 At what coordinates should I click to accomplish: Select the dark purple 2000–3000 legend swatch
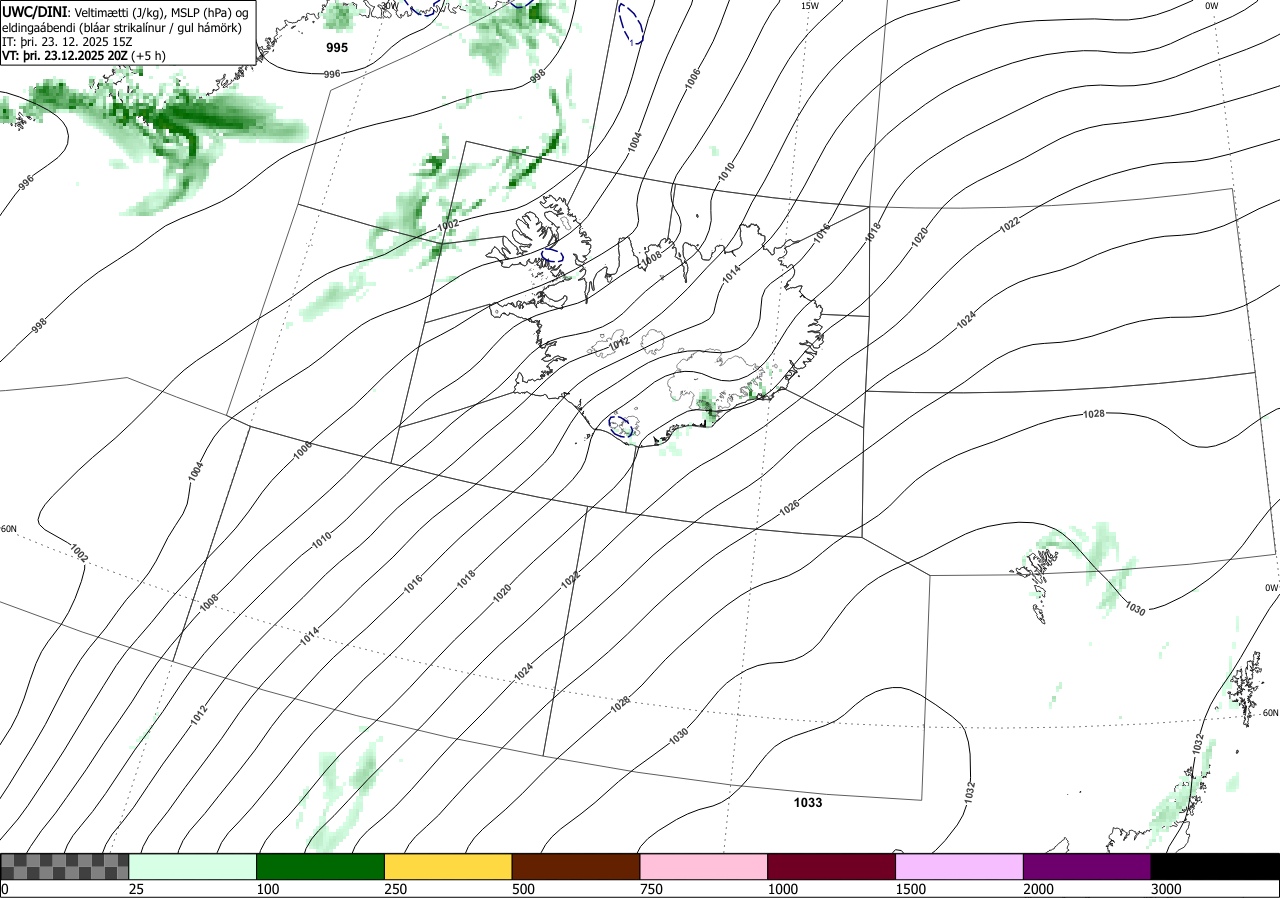click(1087, 866)
